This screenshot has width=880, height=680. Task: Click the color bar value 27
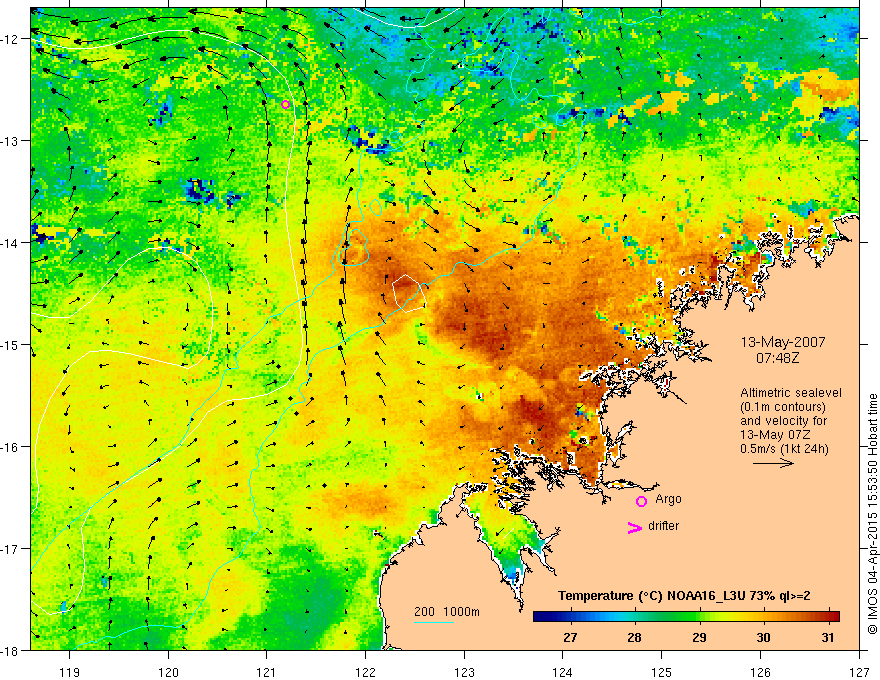[570, 638]
